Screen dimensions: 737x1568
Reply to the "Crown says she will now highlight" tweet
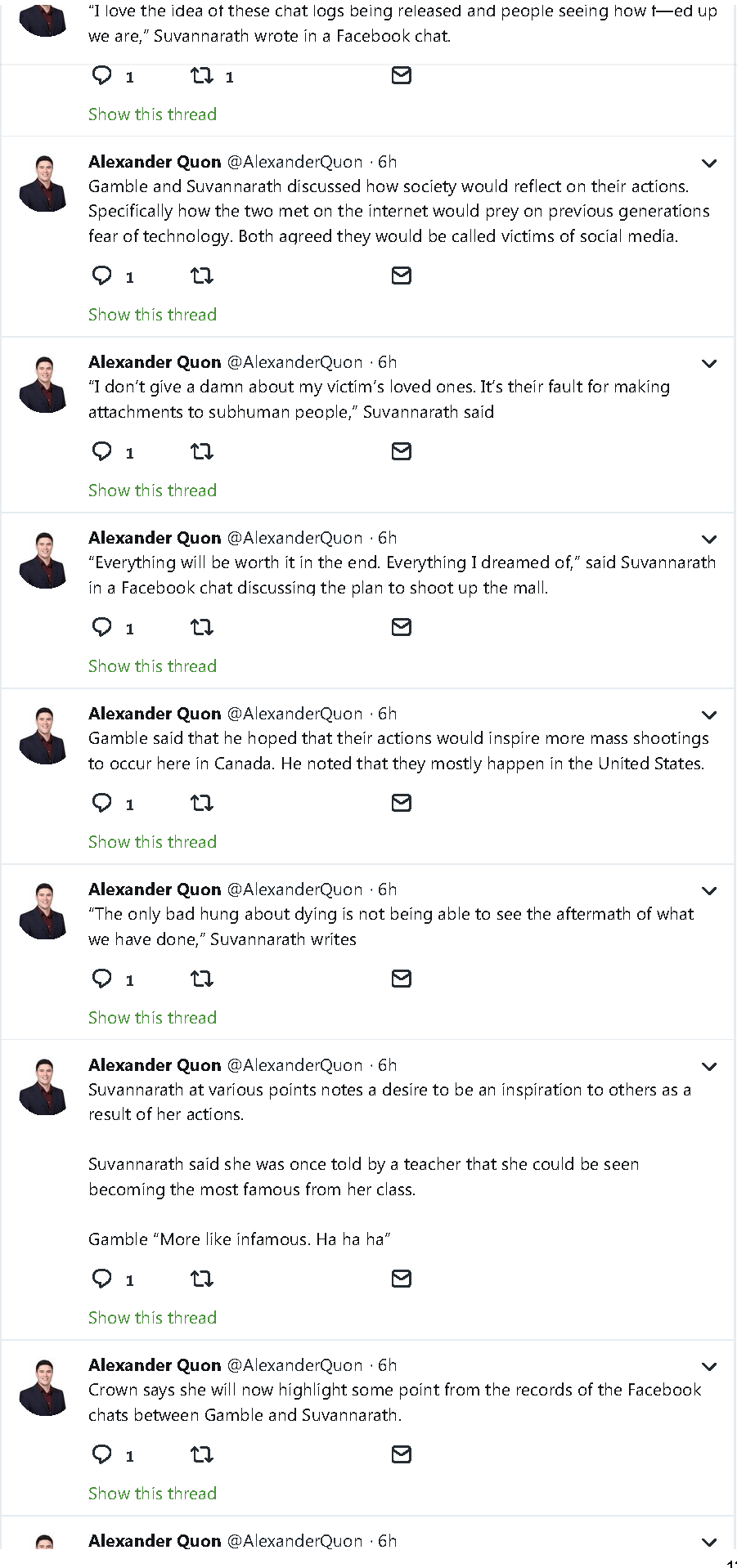102,1455
